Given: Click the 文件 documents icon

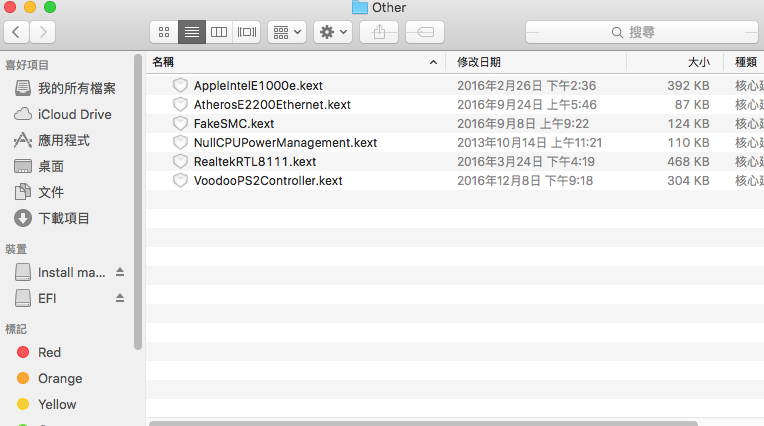Looking at the screenshot, I should 23,192.
